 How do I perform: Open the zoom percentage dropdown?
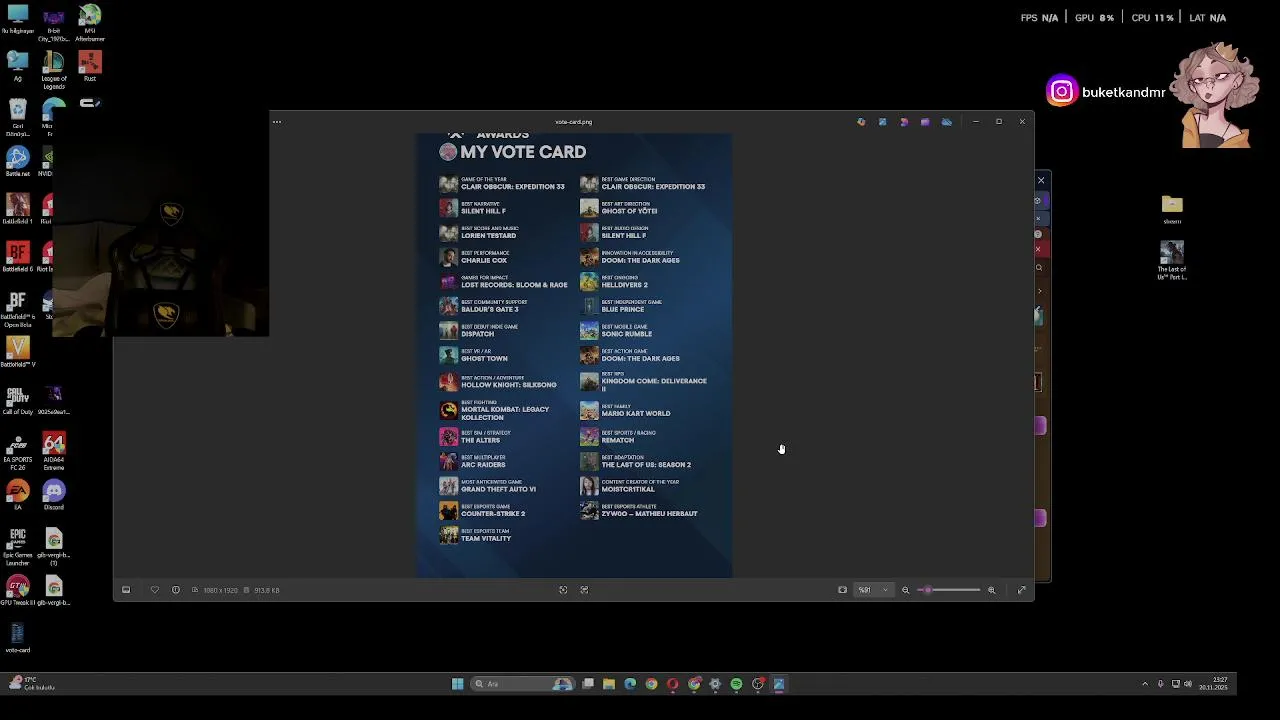tap(874, 590)
